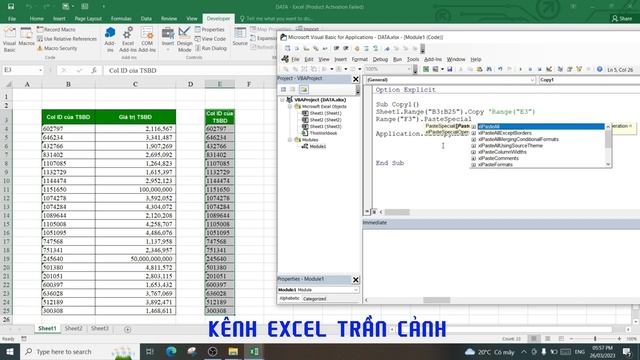This screenshot has height=360, width=640.
Task: Select Sheet2 (Sheet2) in the project tree
Action: [325, 120]
